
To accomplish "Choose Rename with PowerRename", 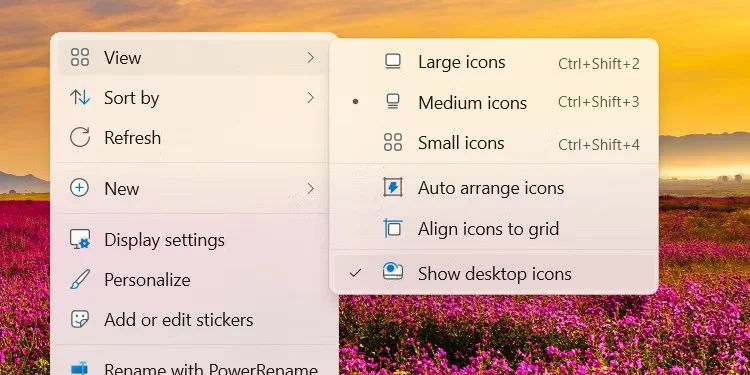I will click(x=195, y=367).
